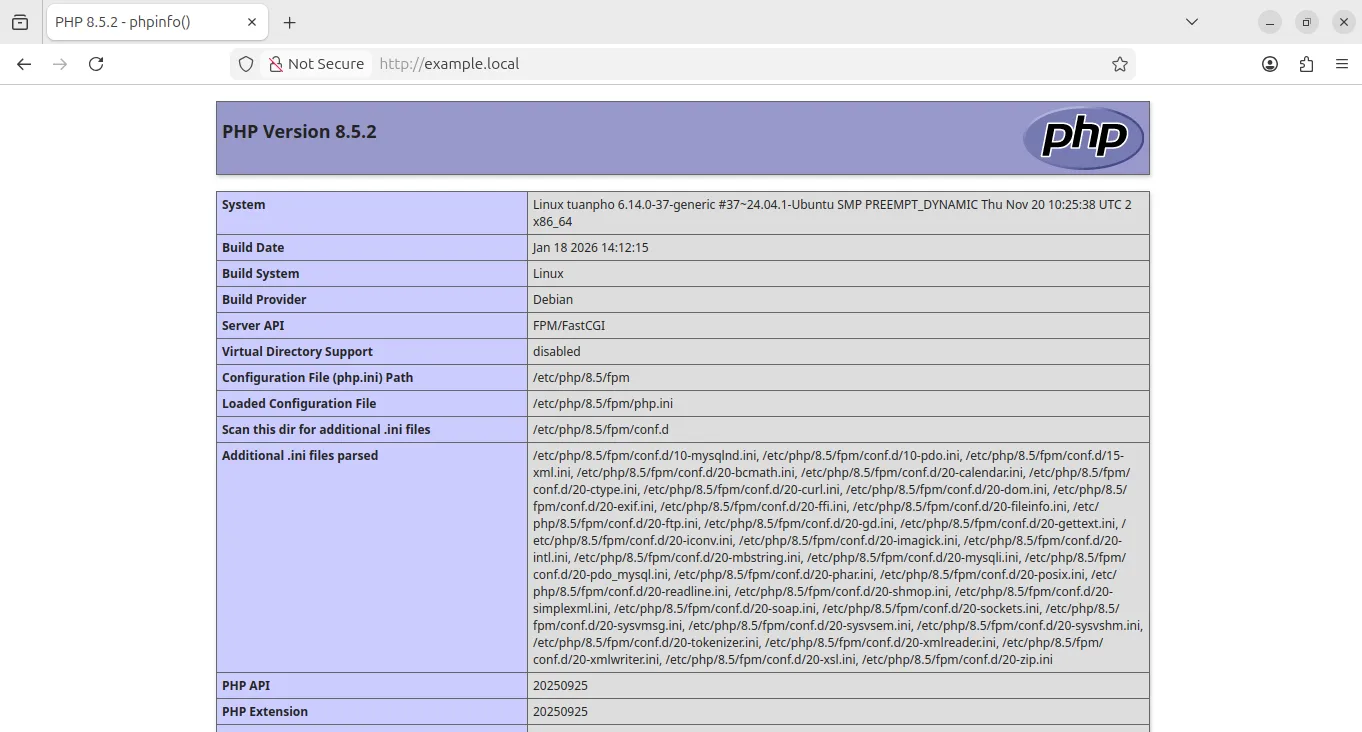Open the Firefox hamburger application menu
Viewport: 1362px width, 732px height.
[x=1342, y=63]
